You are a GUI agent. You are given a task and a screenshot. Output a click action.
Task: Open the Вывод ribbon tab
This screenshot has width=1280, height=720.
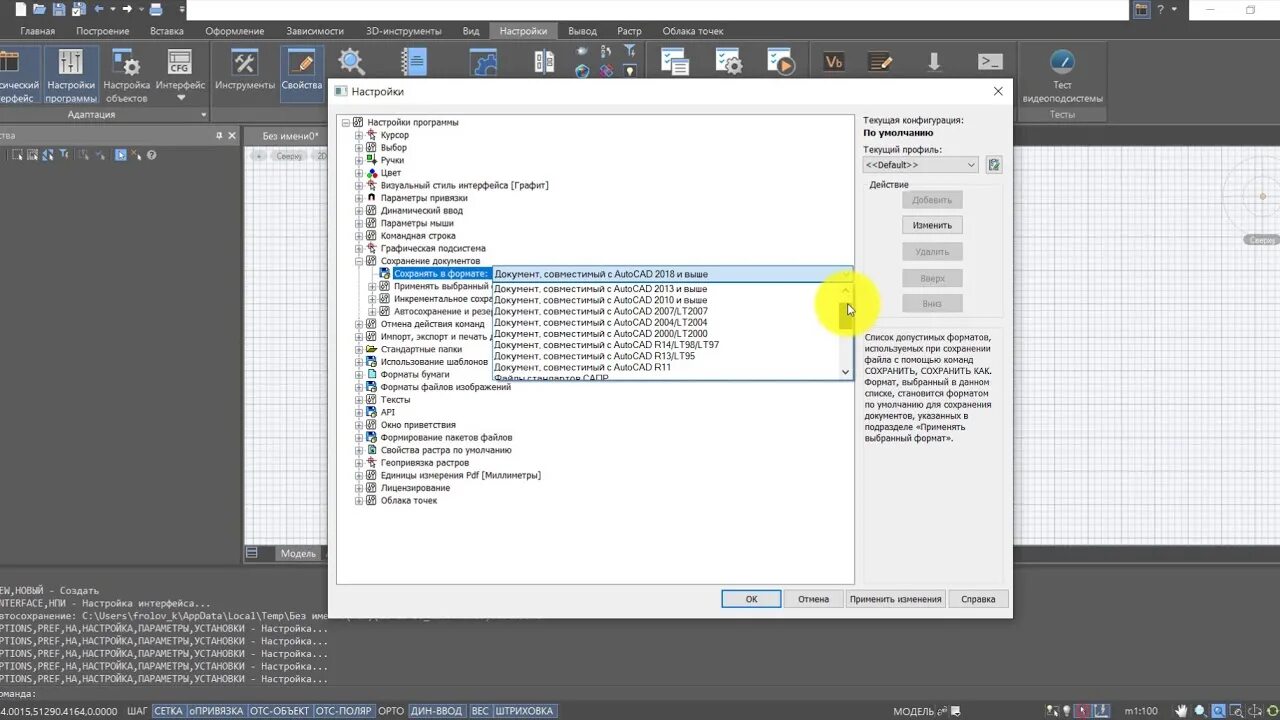pos(583,31)
